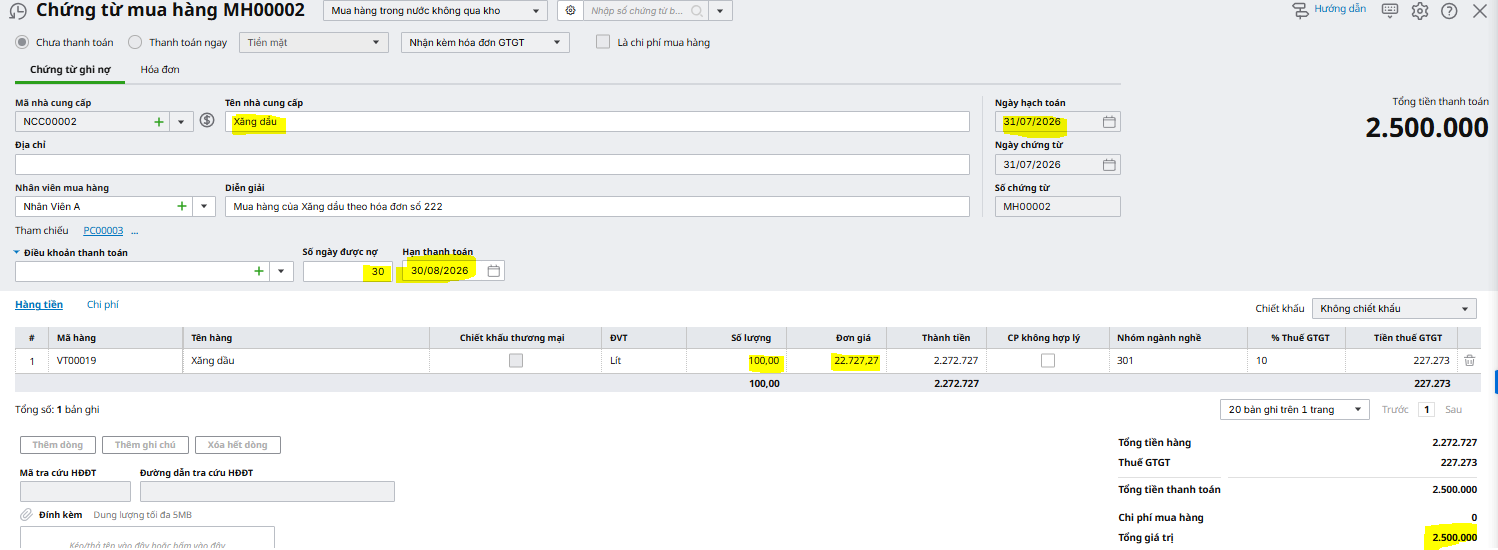Click the Thêm ghi chú button
This screenshot has width=1498, height=550.
pyautogui.click(x=145, y=445)
